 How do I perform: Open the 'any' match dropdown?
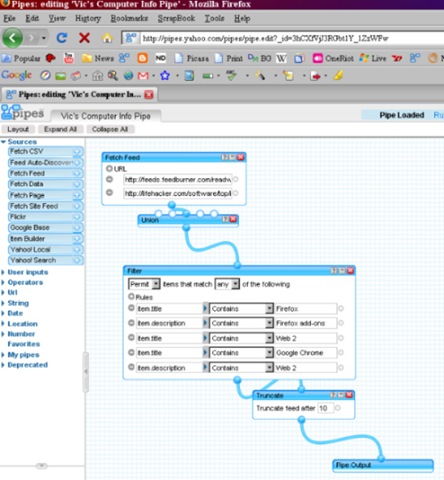pyautogui.click(x=227, y=284)
